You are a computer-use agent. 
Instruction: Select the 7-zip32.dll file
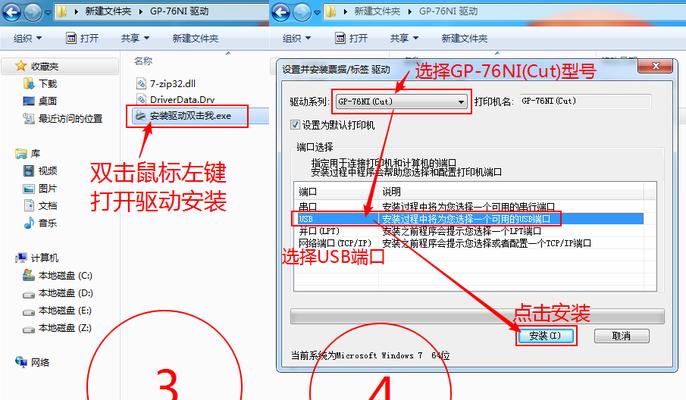tap(166, 84)
